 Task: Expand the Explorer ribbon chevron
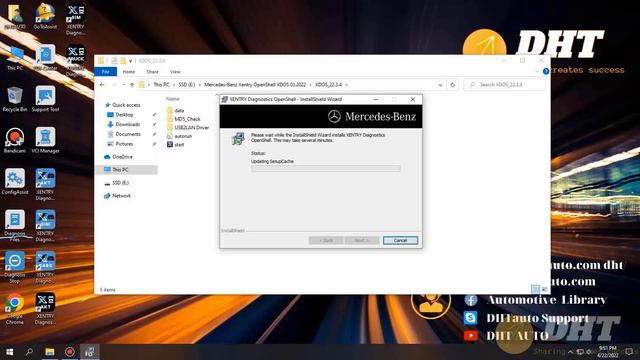(x=537, y=71)
